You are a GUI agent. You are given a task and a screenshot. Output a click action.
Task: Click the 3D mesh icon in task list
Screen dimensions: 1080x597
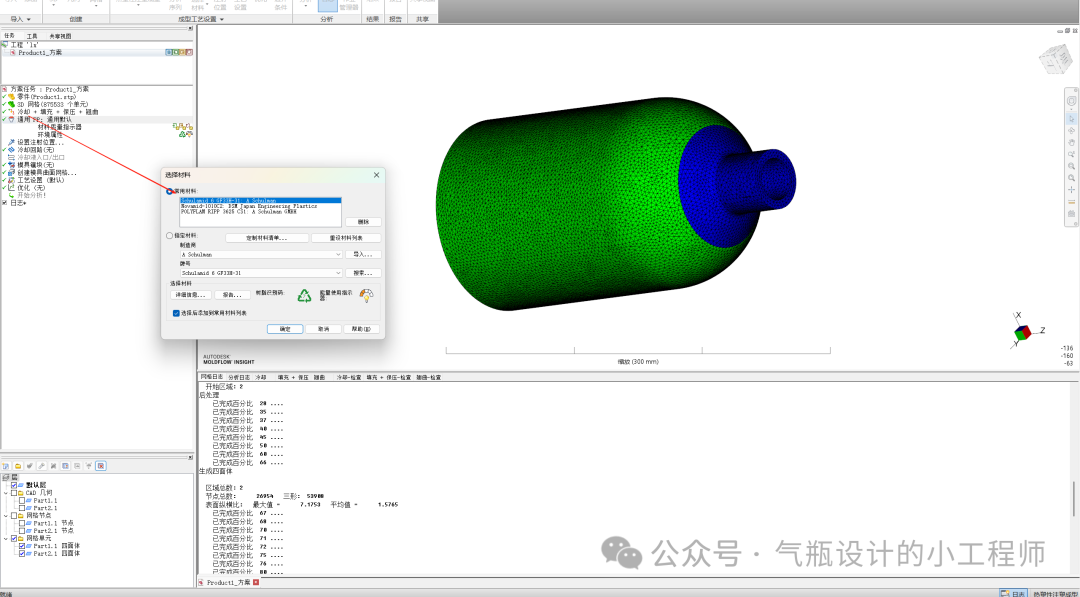[x=12, y=104]
